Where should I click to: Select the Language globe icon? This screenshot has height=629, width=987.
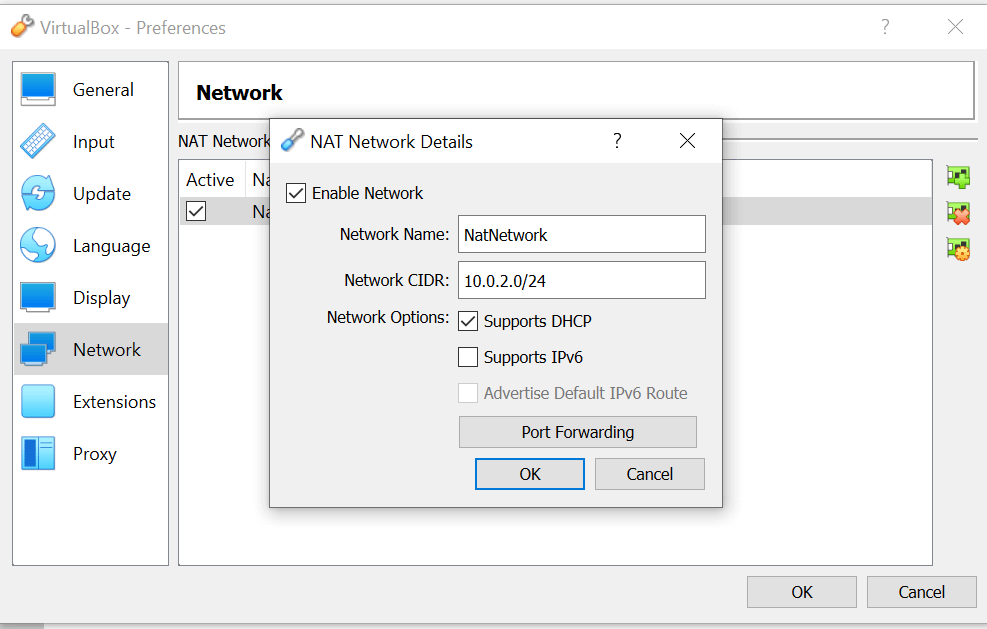(x=37, y=245)
